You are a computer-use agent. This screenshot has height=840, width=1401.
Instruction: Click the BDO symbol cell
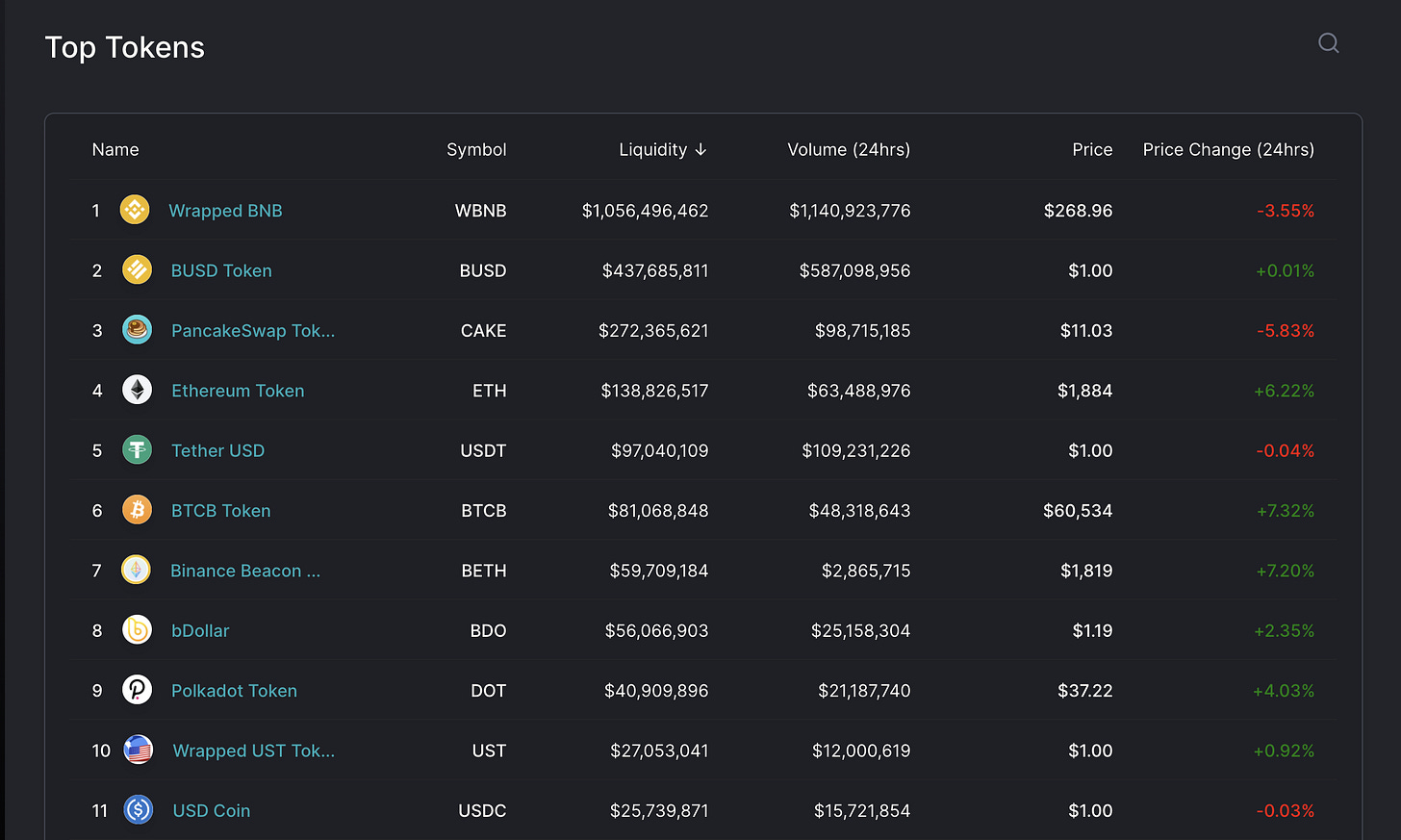[488, 630]
